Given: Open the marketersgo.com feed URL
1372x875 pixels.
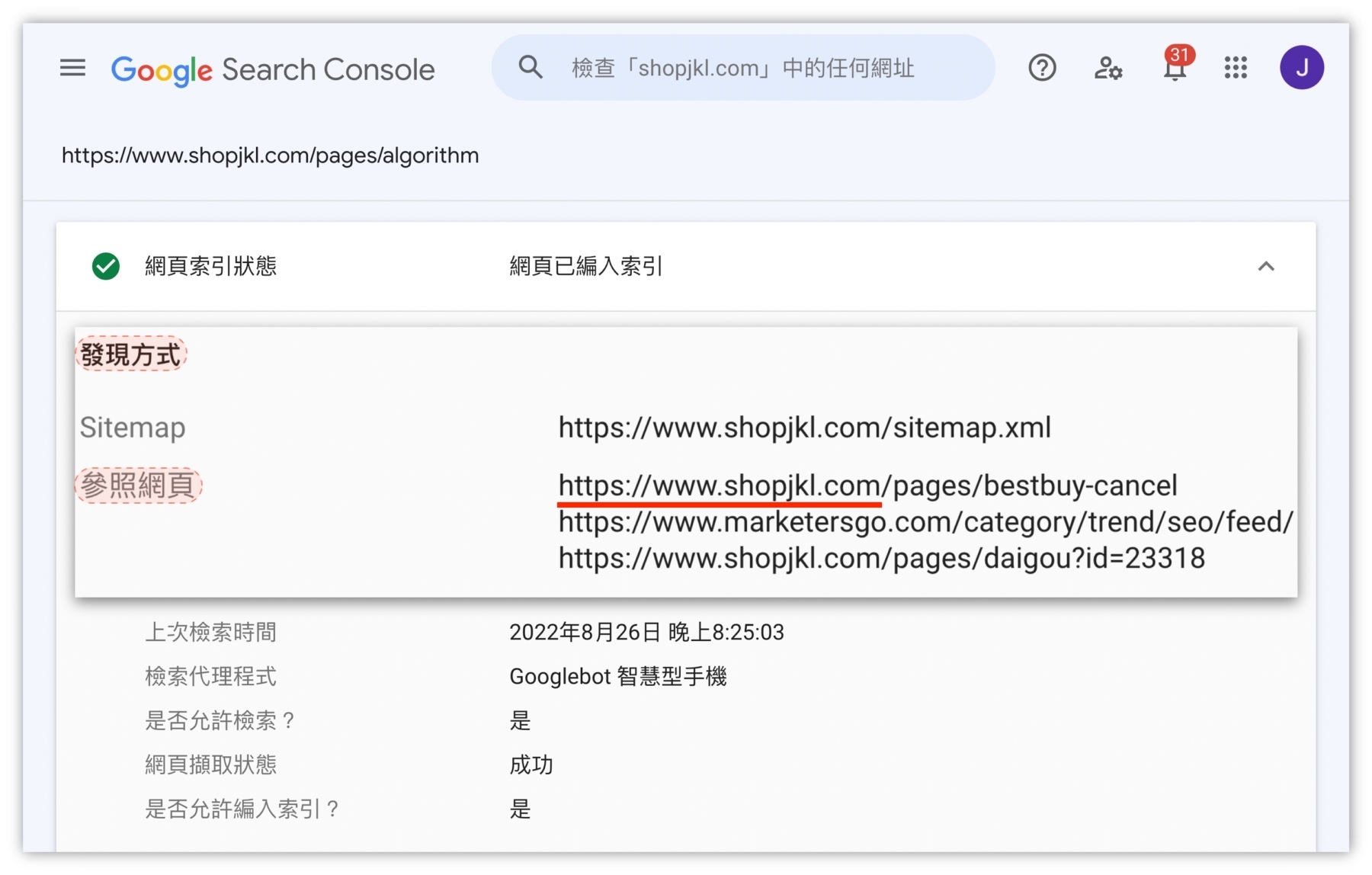Looking at the screenshot, I should point(926,522).
